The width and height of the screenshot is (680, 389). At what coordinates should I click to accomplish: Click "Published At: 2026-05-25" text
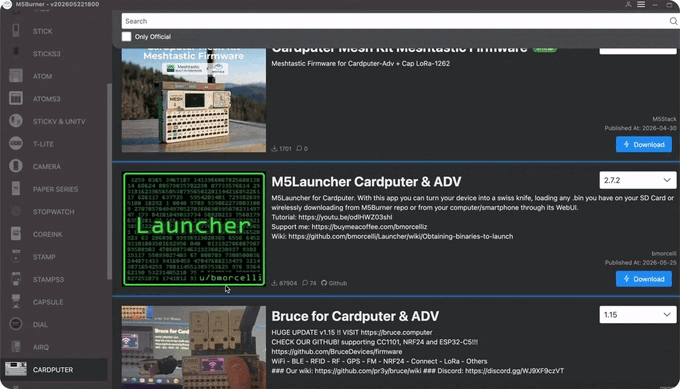641,262
